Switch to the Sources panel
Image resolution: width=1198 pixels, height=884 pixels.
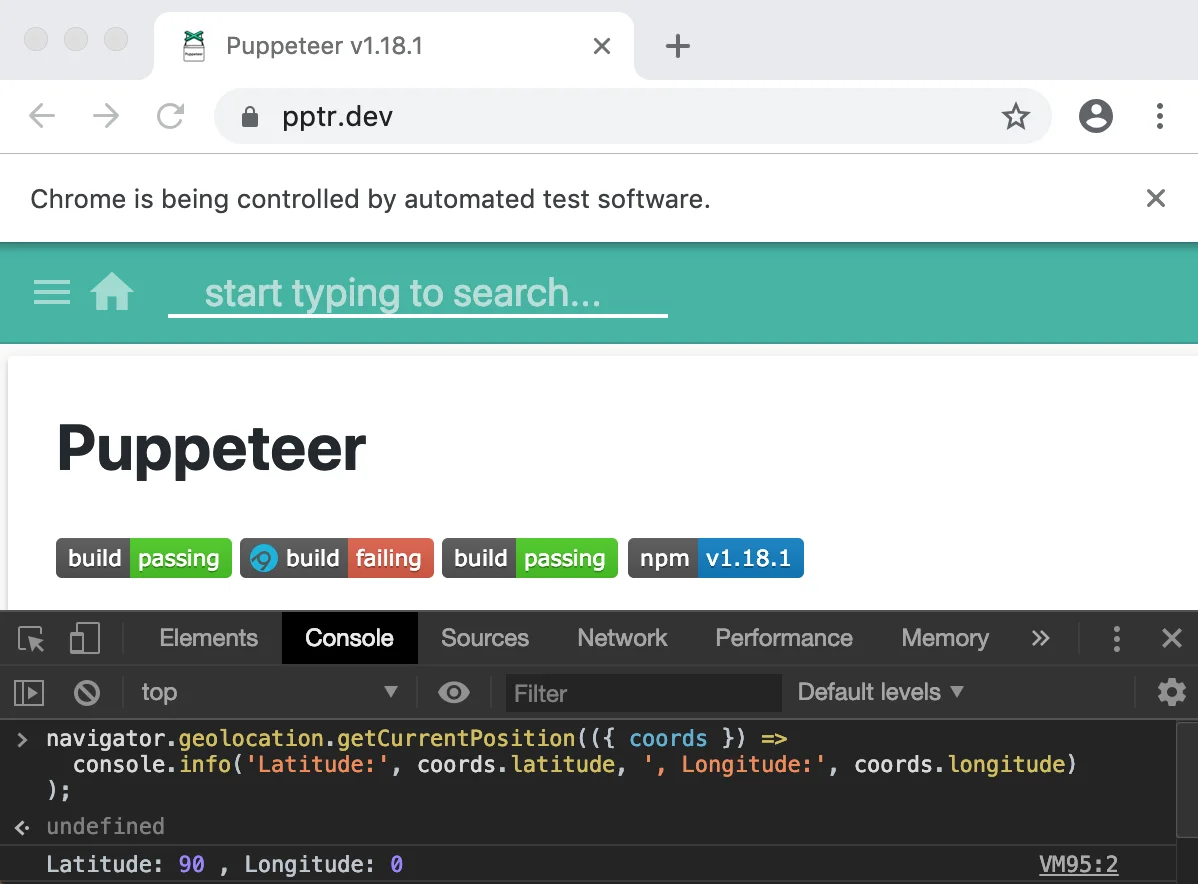[x=484, y=638]
